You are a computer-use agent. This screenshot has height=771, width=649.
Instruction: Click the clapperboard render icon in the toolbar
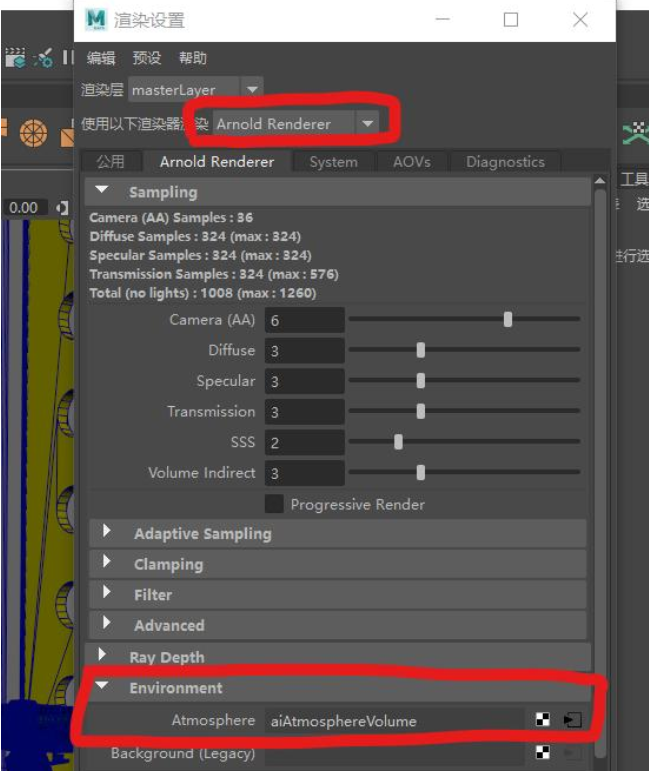pos(15,58)
